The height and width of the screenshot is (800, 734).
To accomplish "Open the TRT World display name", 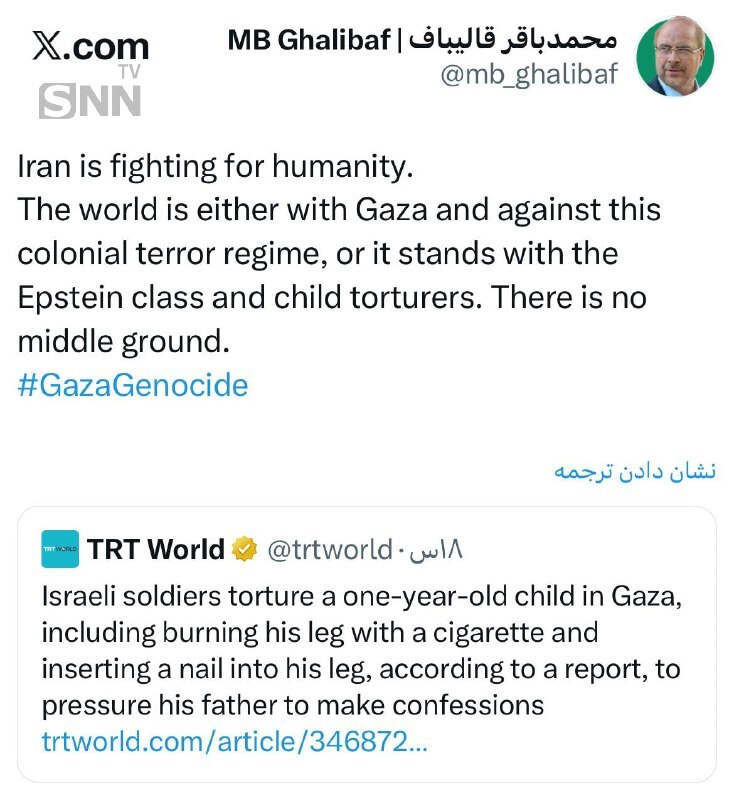I will point(155,549).
